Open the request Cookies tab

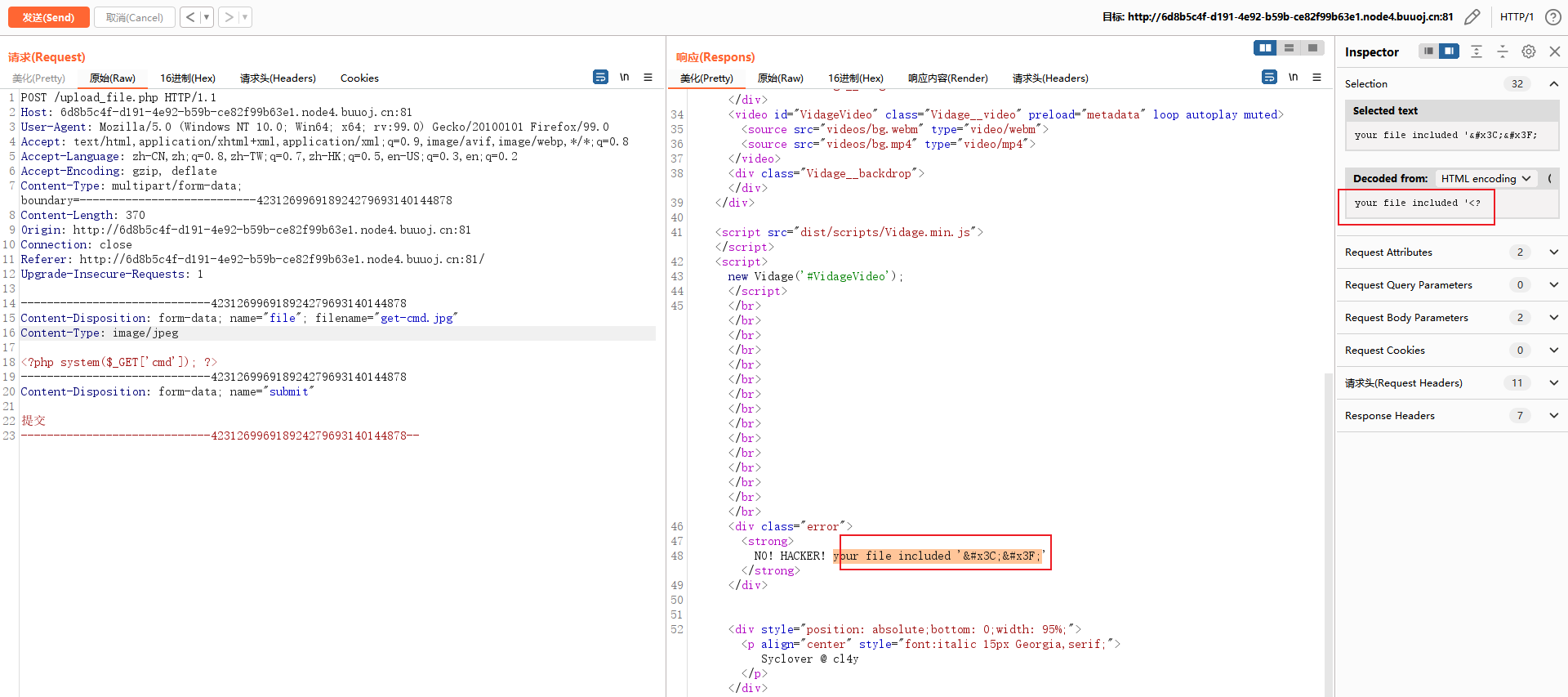click(359, 78)
